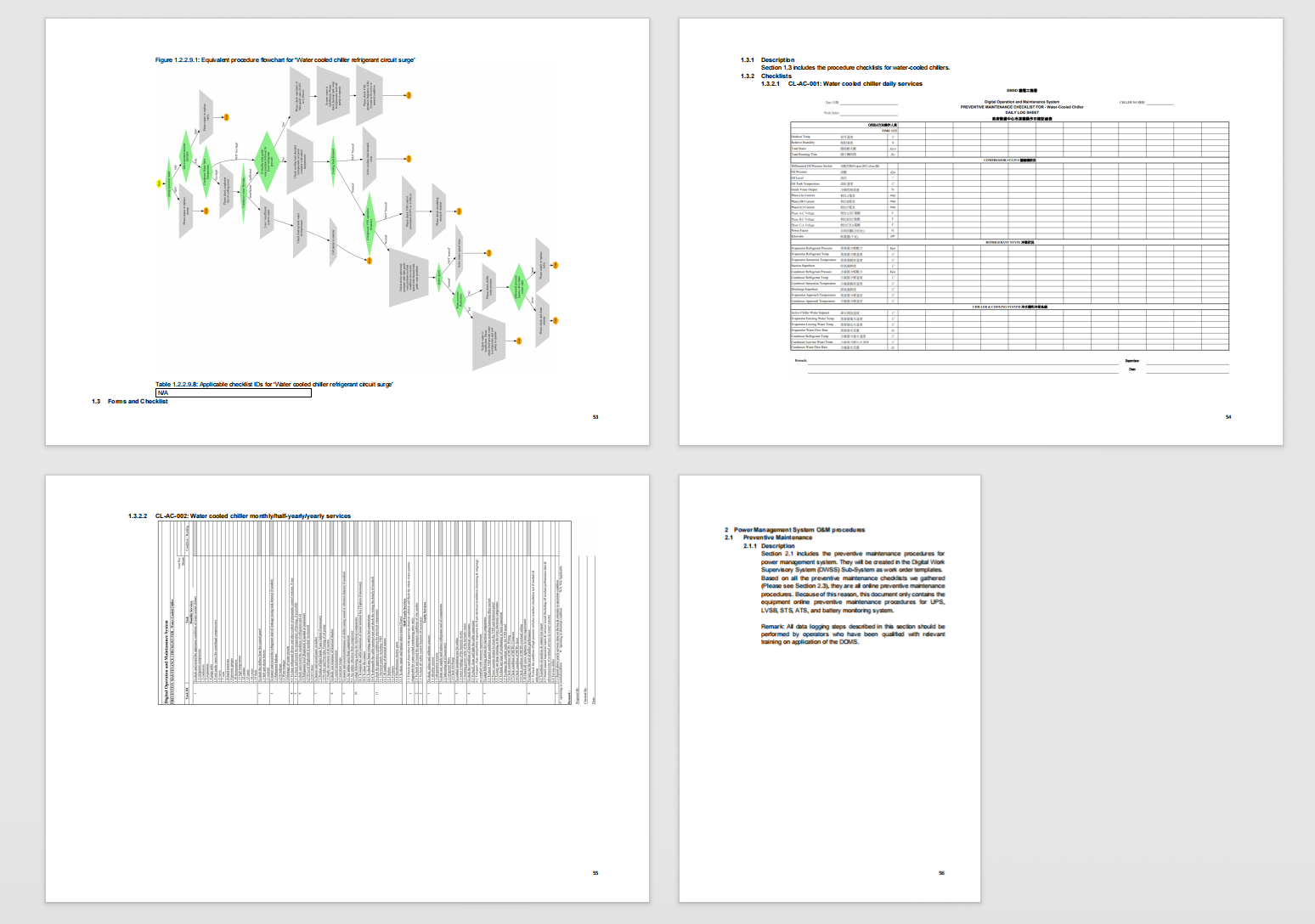
Task: Click paragraph starting 'Section 2.1 includes the preventive'
Action: (x=853, y=582)
